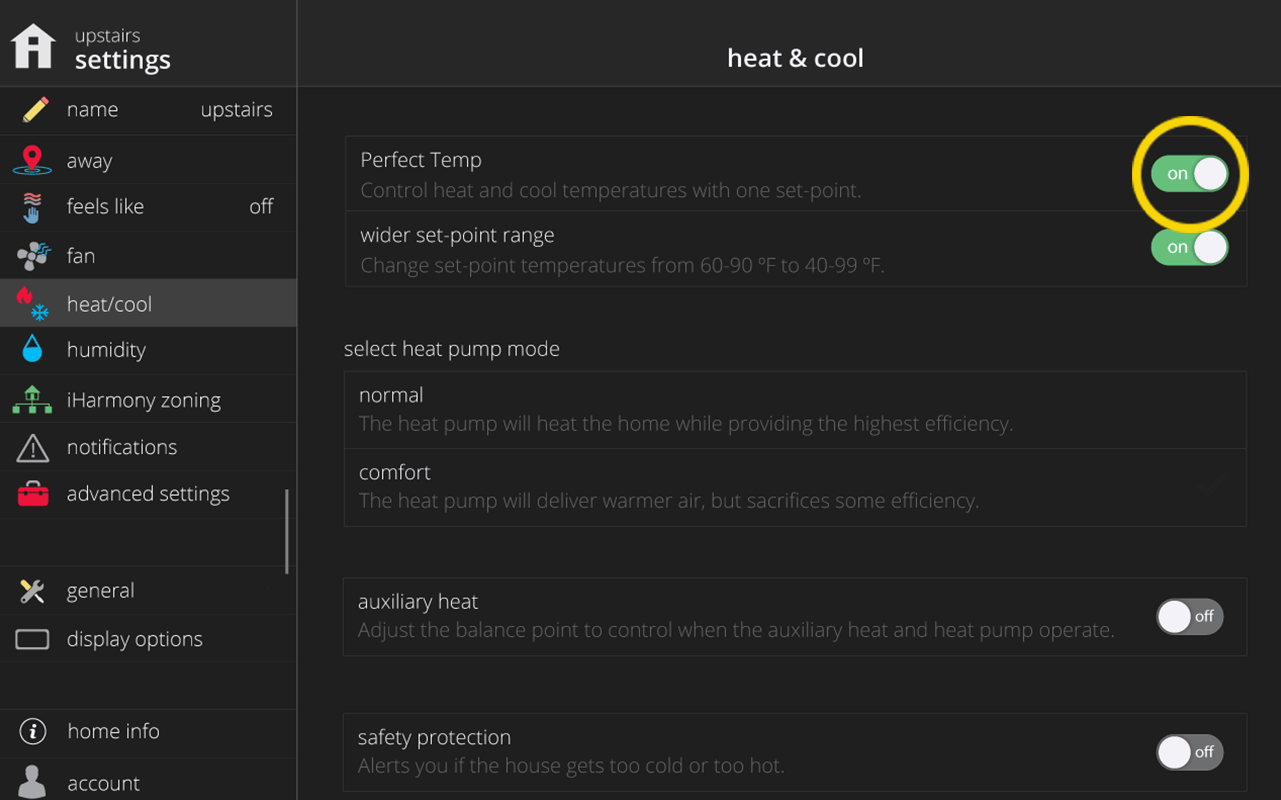This screenshot has height=800, width=1281.
Task: Choose comfort heat pump mode
Action: pos(795,487)
